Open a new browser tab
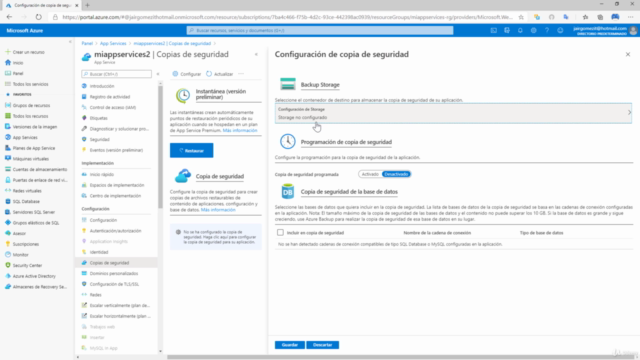 click(87, 5)
